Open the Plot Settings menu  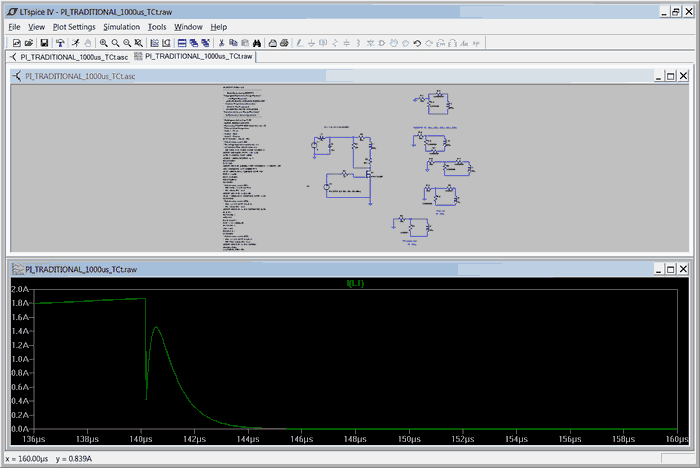(74, 27)
